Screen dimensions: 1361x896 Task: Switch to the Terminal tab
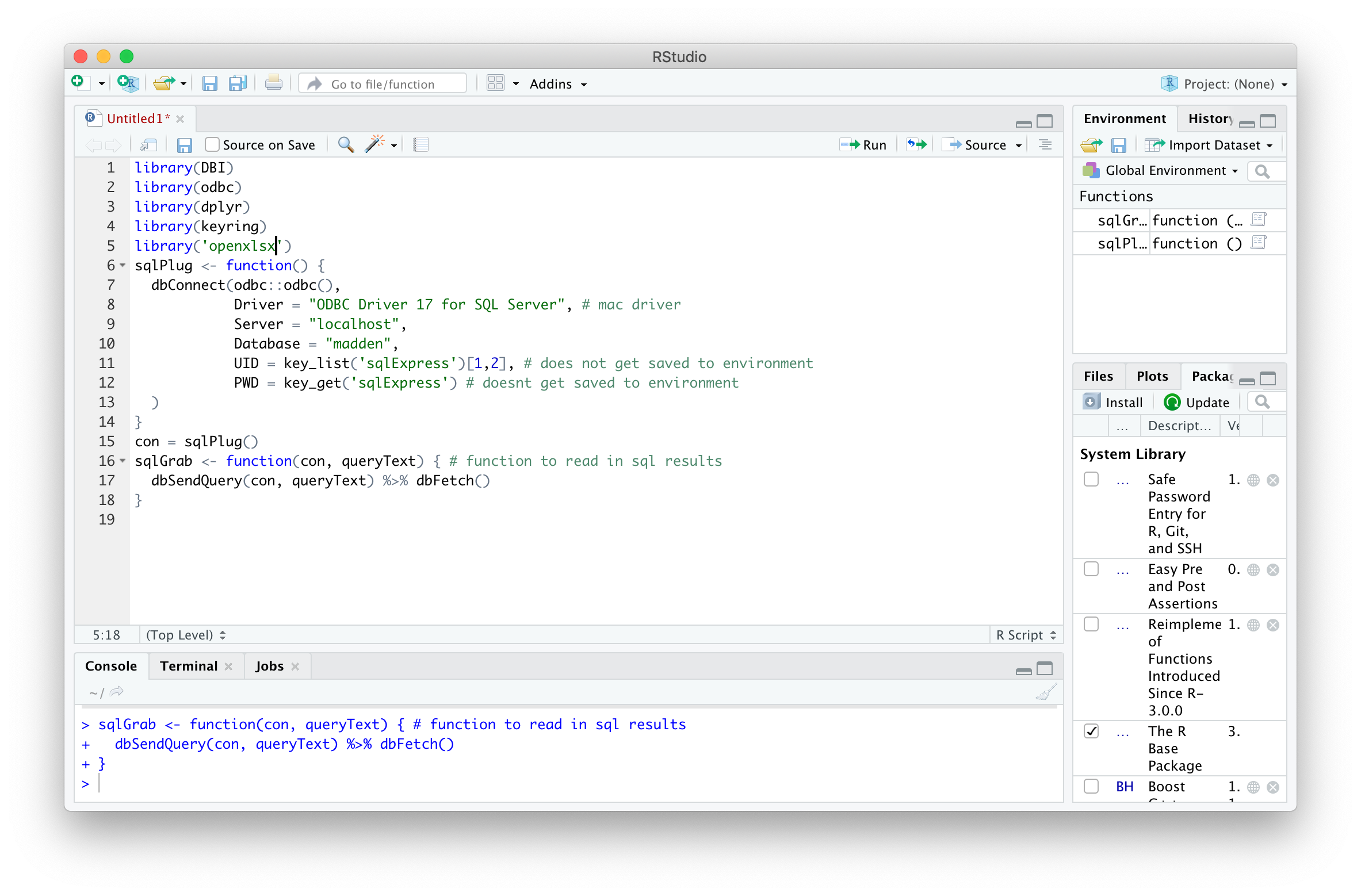(189, 666)
